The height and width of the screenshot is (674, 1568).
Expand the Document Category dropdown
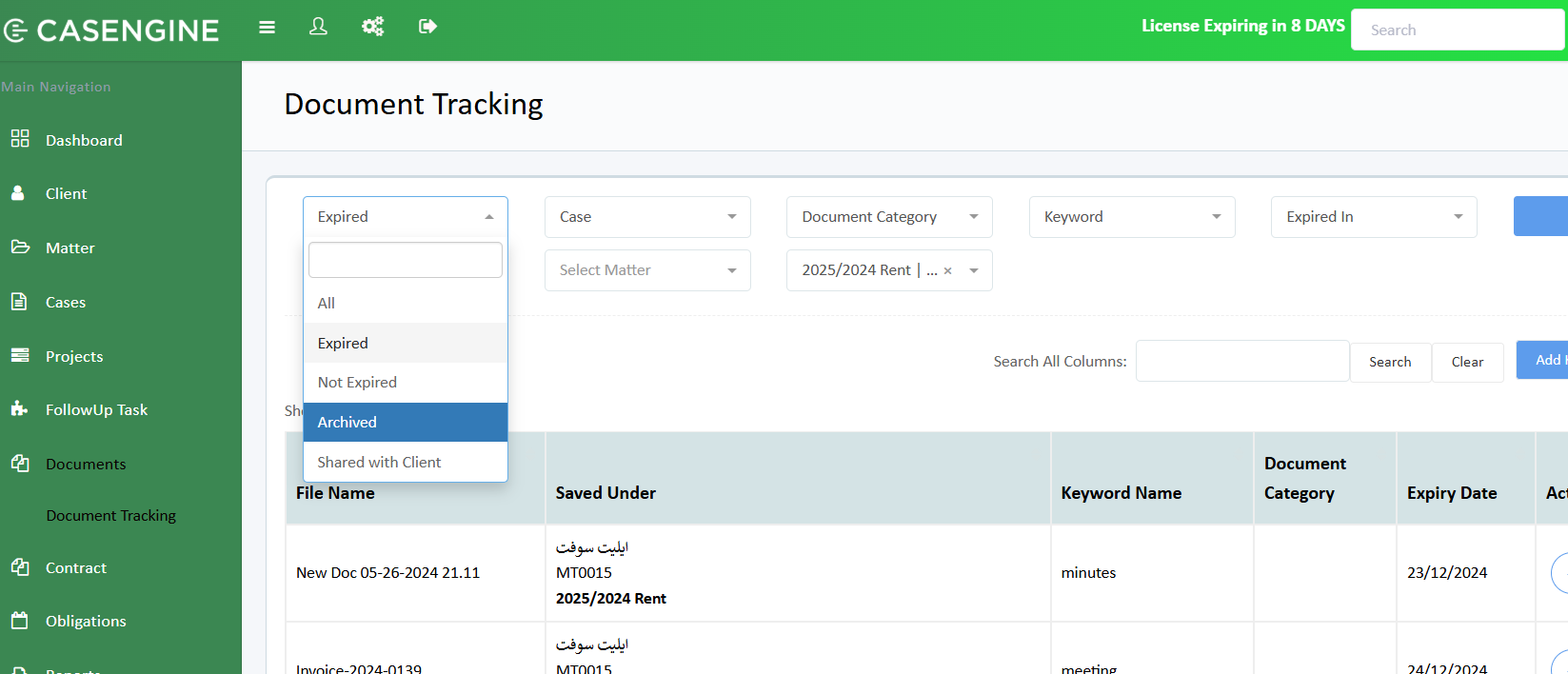pyautogui.click(x=889, y=217)
